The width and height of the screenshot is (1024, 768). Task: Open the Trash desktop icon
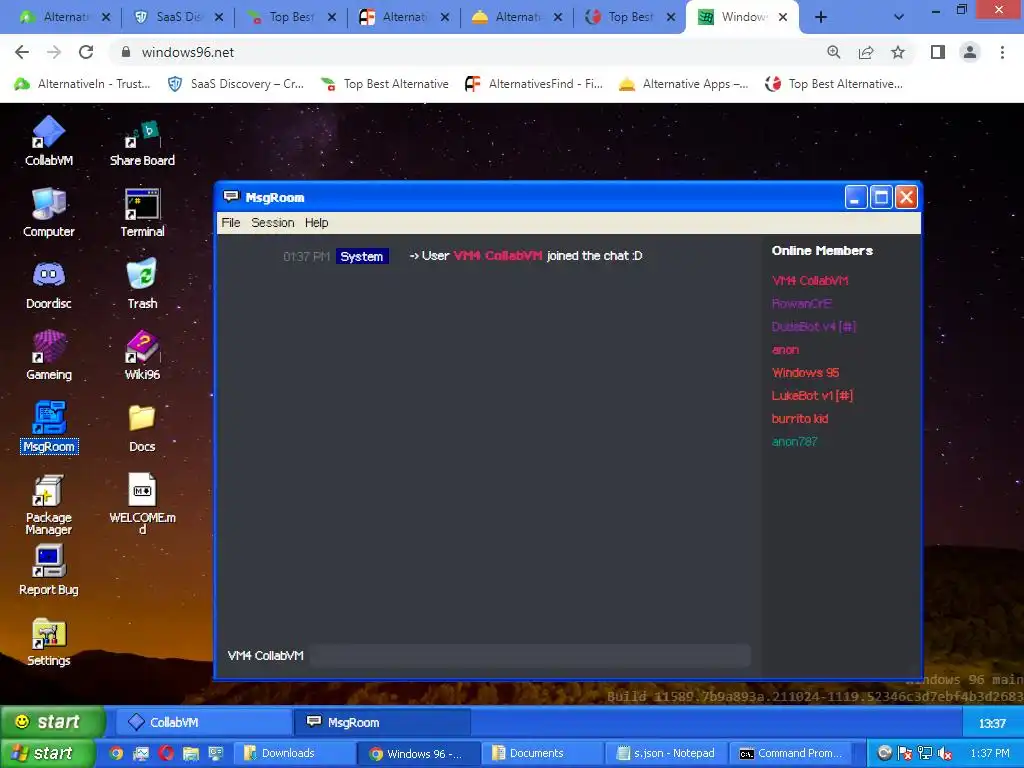(142, 285)
